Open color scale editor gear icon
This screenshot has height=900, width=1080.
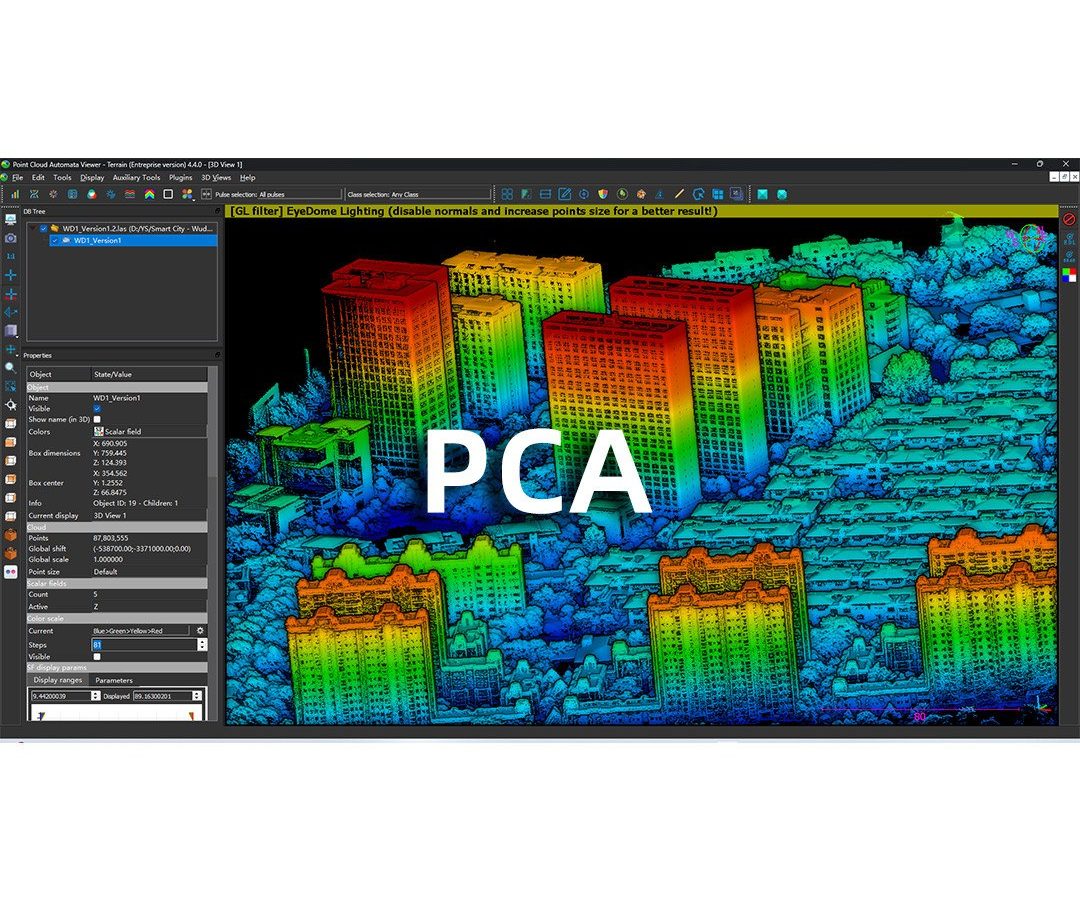pyautogui.click(x=200, y=631)
